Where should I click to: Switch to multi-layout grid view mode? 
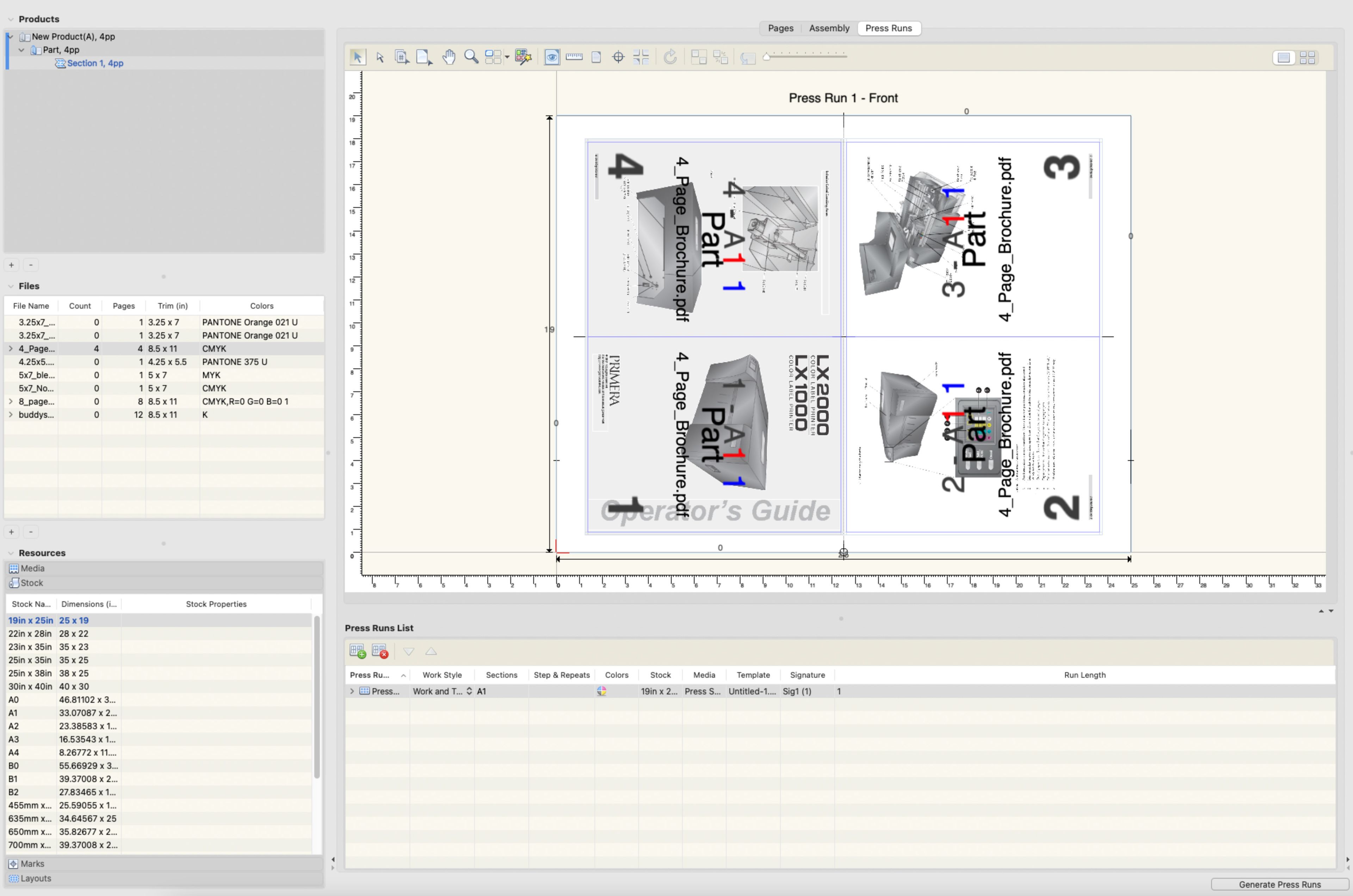pyautogui.click(x=1307, y=58)
